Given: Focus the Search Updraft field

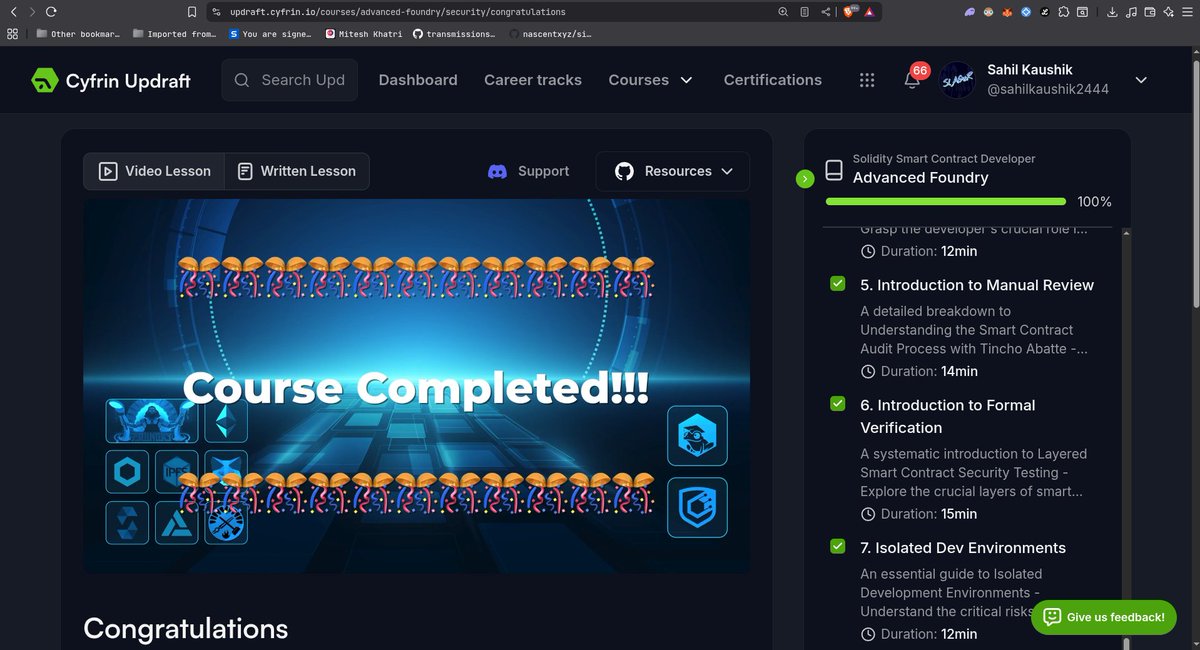Looking at the screenshot, I should (x=289, y=80).
